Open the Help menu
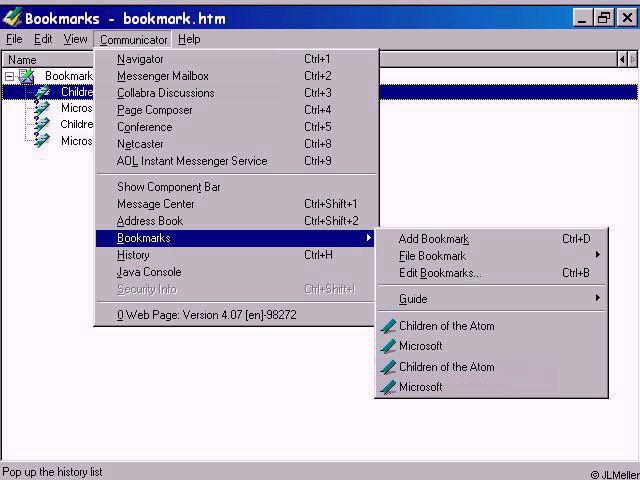Image resolution: width=640 pixels, height=480 pixels. [x=189, y=39]
